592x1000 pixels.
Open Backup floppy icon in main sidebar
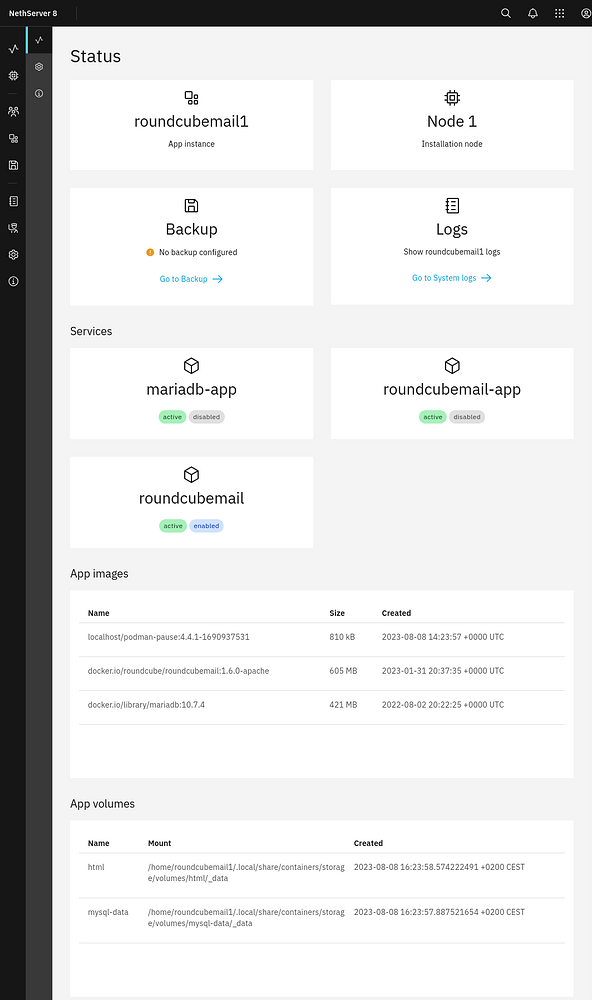(13, 165)
